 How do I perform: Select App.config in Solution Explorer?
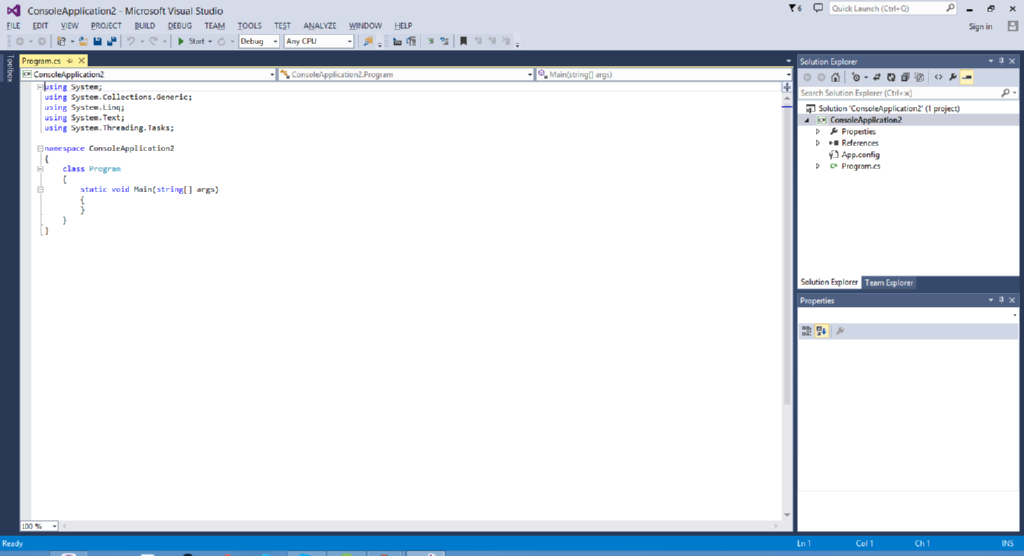pos(860,155)
